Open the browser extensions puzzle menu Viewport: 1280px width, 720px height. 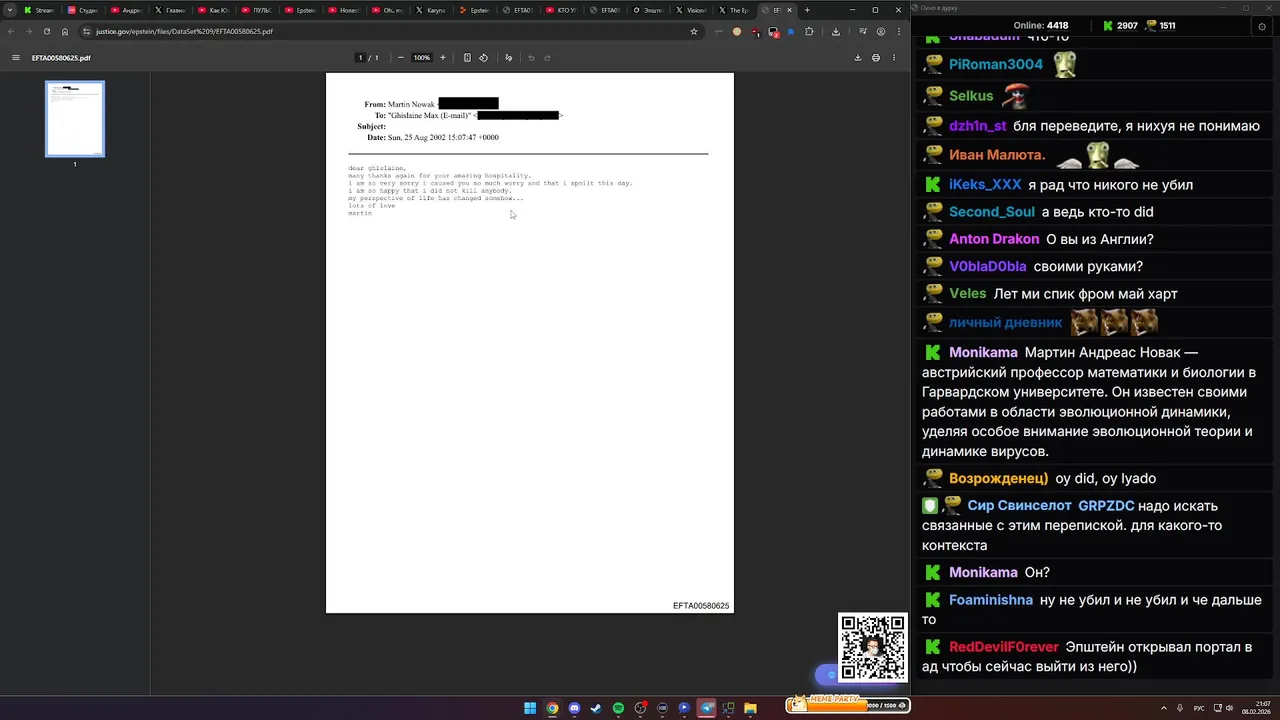[810, 31]
